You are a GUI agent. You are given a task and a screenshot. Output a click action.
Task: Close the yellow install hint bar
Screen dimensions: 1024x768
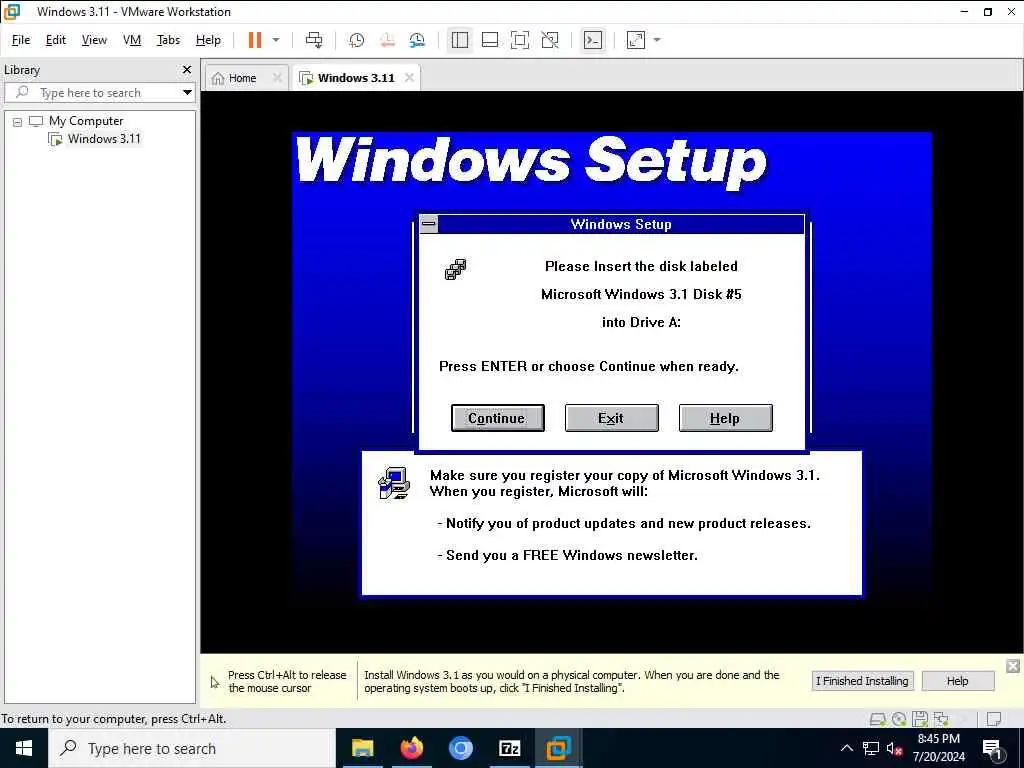(x=1013, y=666)
